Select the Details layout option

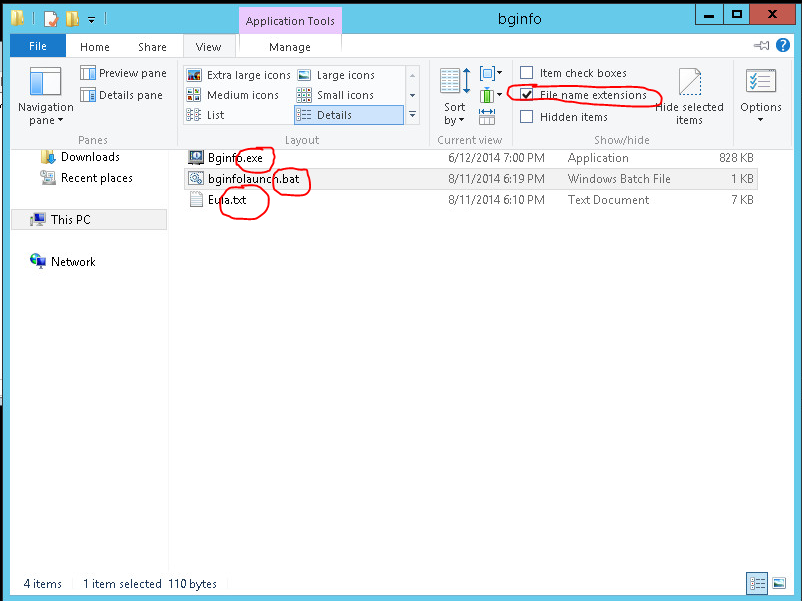(x=349, y=115)
